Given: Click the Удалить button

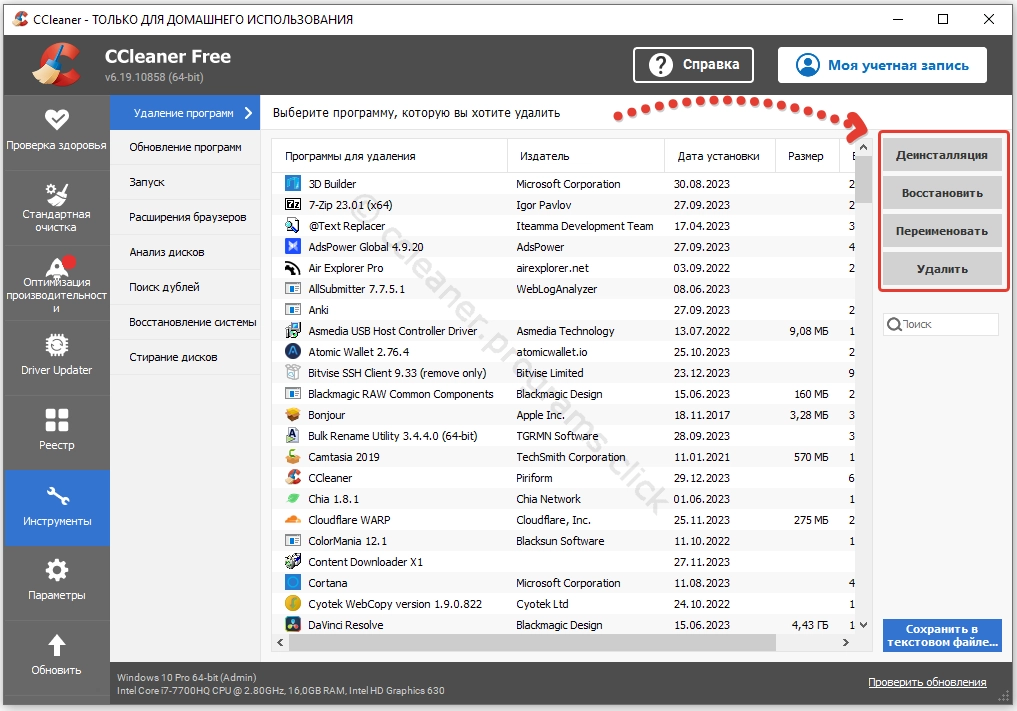Looking at the screenshot, I should [941, 269].
